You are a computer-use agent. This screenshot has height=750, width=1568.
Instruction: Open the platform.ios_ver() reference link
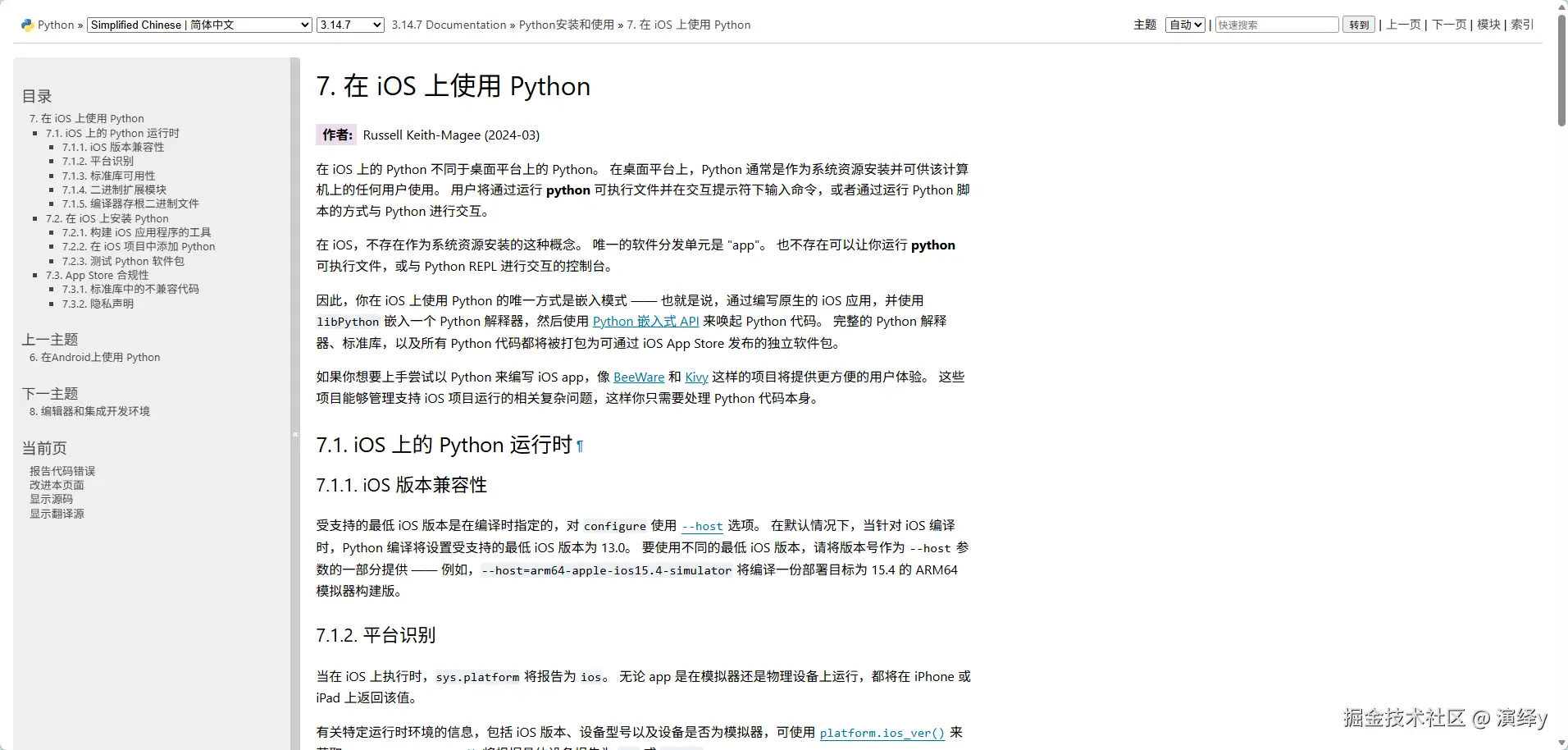[882, 733]
